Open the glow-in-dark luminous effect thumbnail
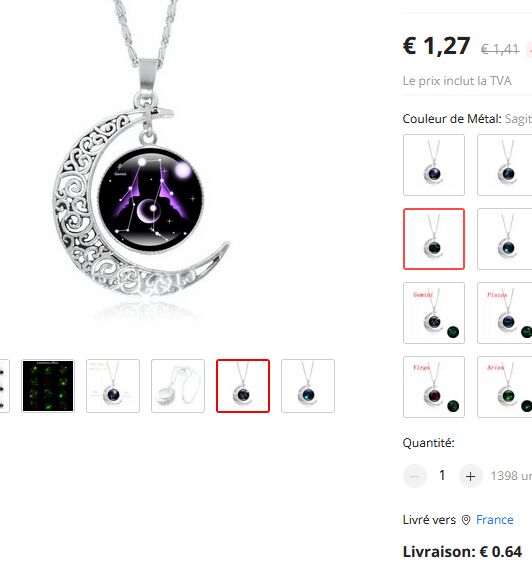This screenshot has width=532, height=568. [x=48, y=386]
